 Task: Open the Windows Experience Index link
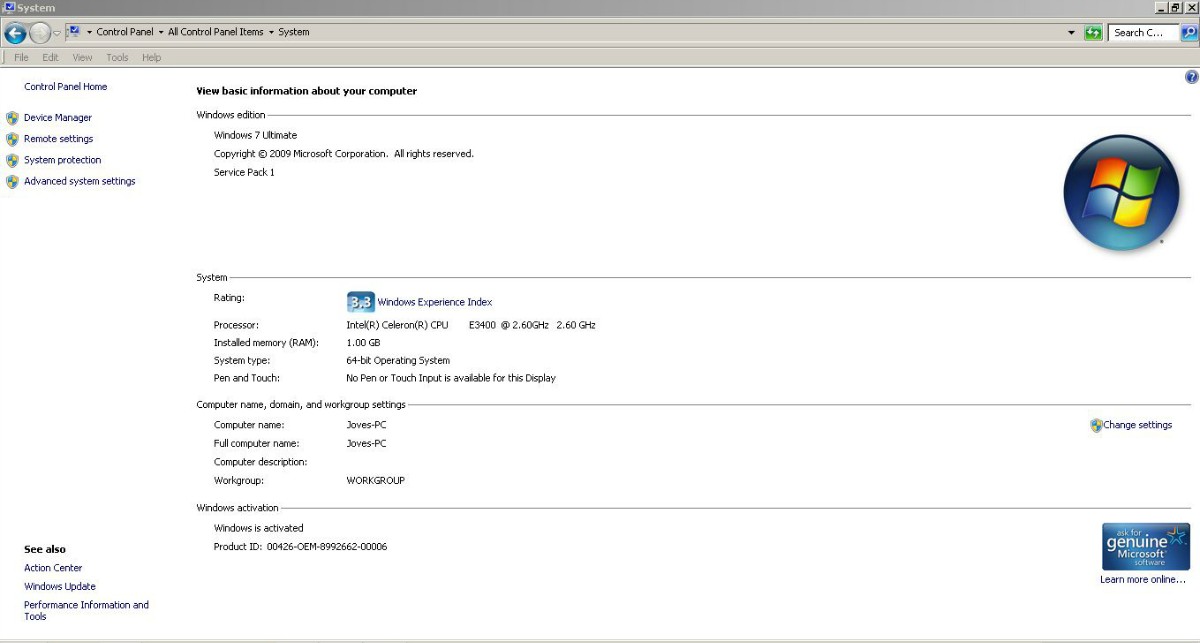(x=434, y=302)
